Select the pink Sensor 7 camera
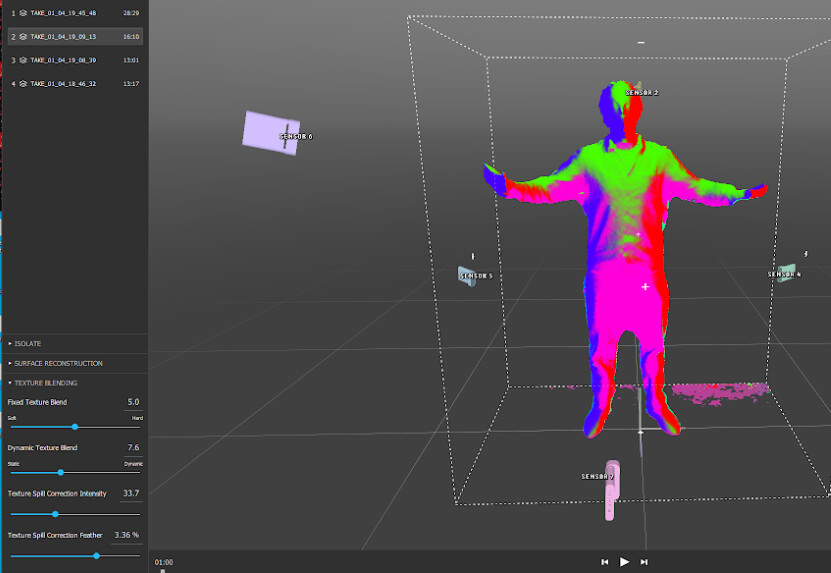 click(x=611, y=491)
